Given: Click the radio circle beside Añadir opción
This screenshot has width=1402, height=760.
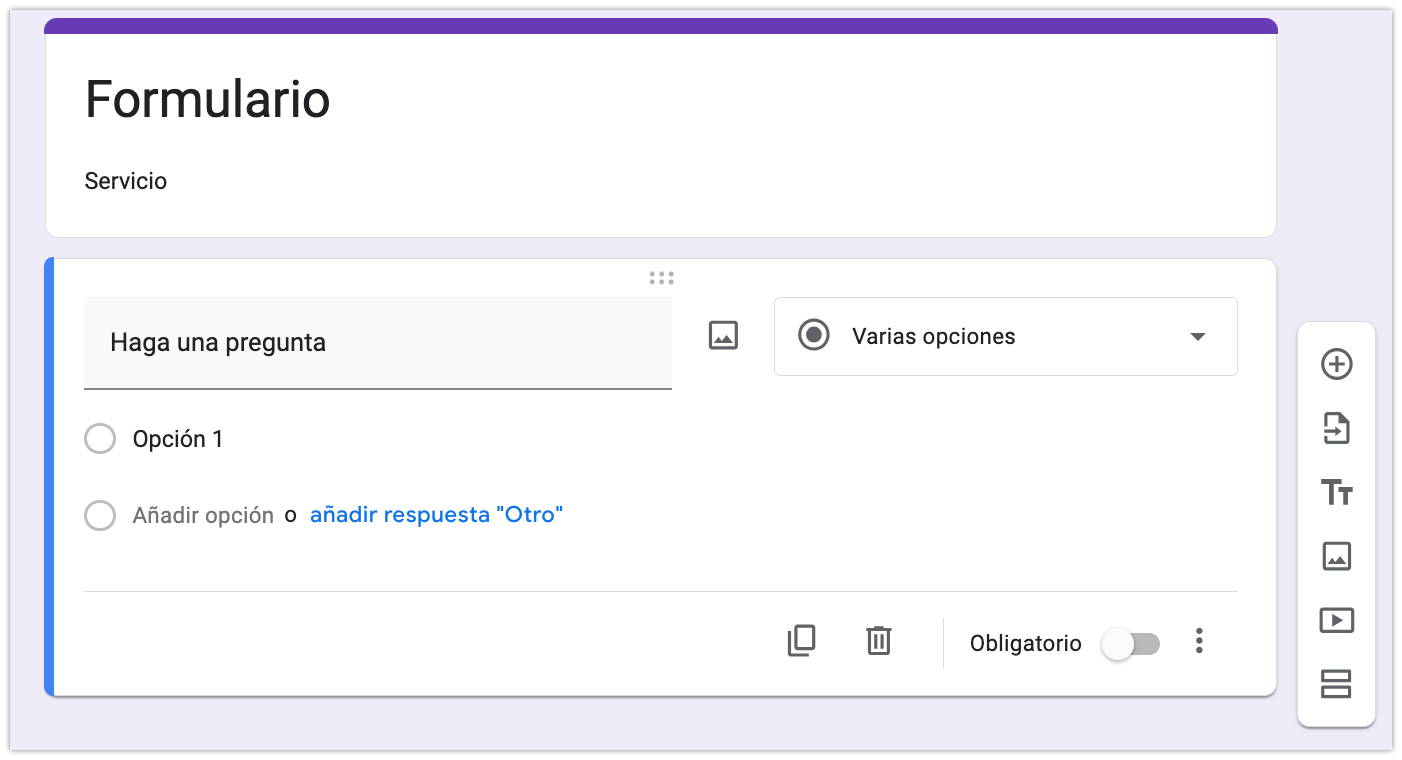Looking at the screenshot, I should click(100, 516).
